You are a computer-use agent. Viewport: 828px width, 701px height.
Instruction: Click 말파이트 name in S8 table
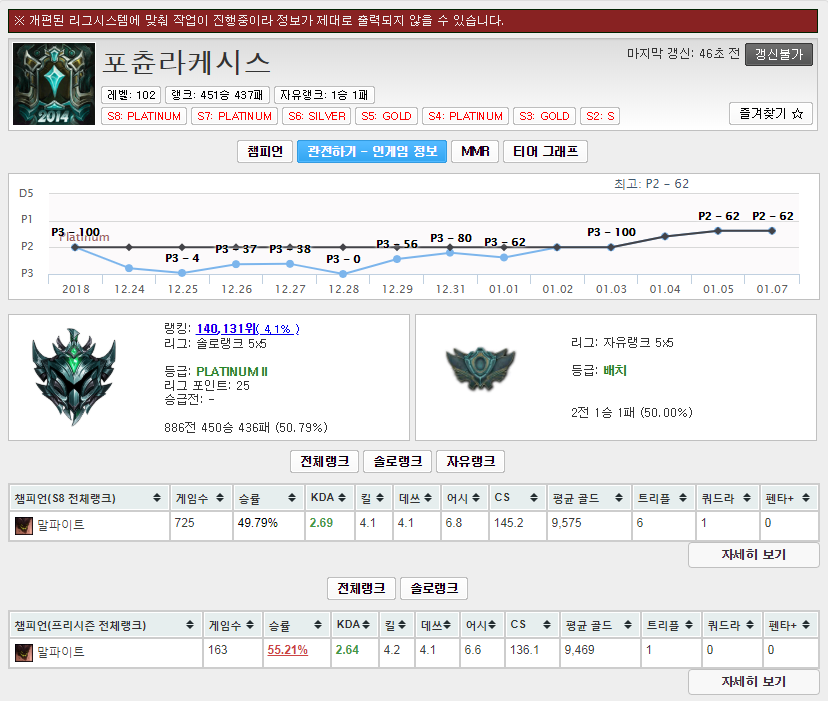pos(61,525)
